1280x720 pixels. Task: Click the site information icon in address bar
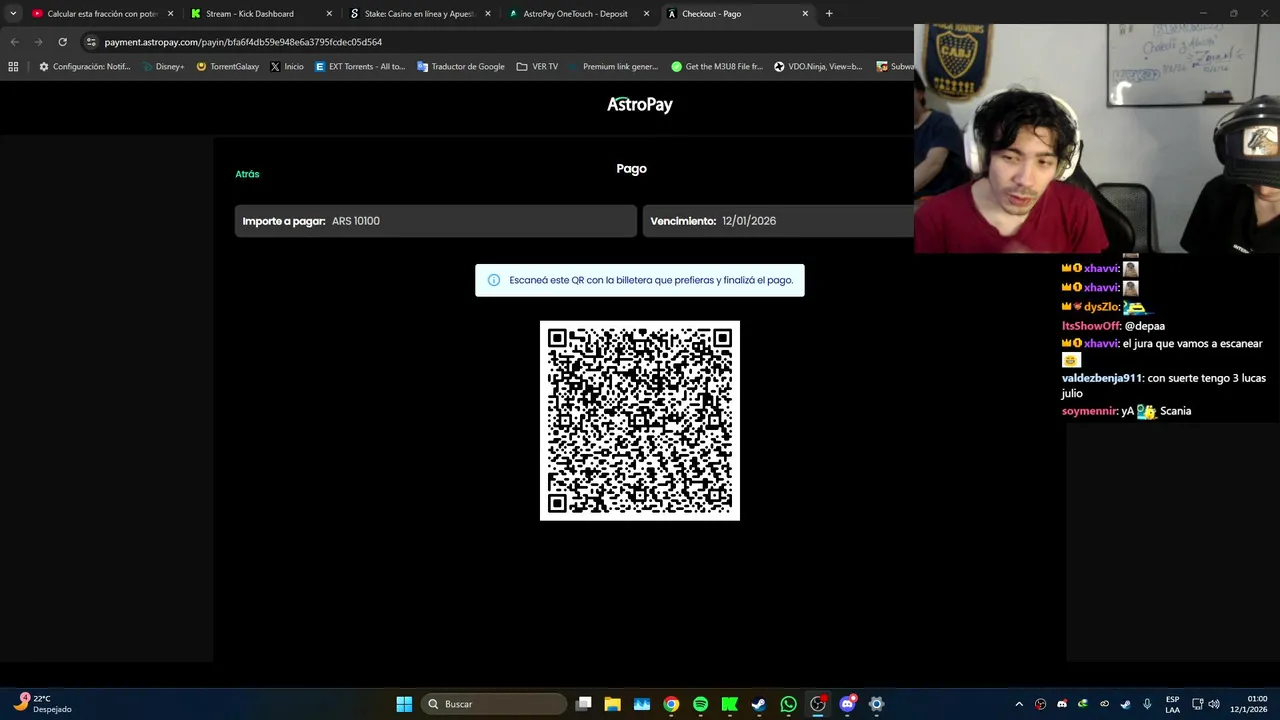coord(91,42)
